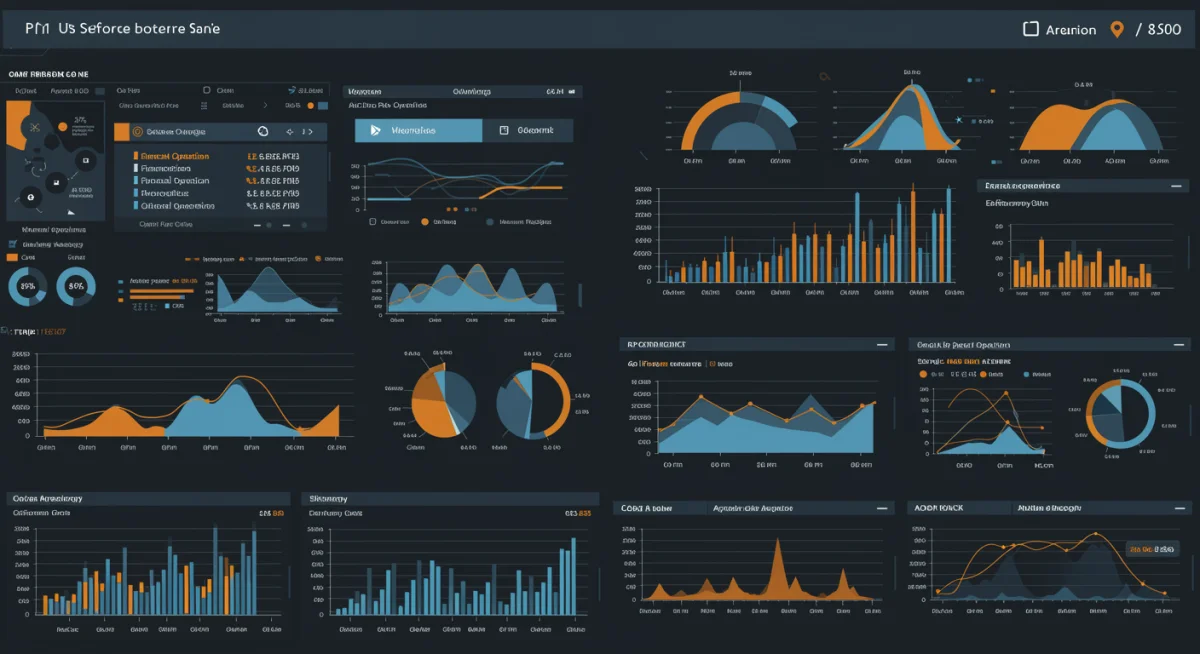The width and height of the screenshot is (1200, 654).
Task: Toggle the checkbox in the top filter row
Action: click(205, 90)
